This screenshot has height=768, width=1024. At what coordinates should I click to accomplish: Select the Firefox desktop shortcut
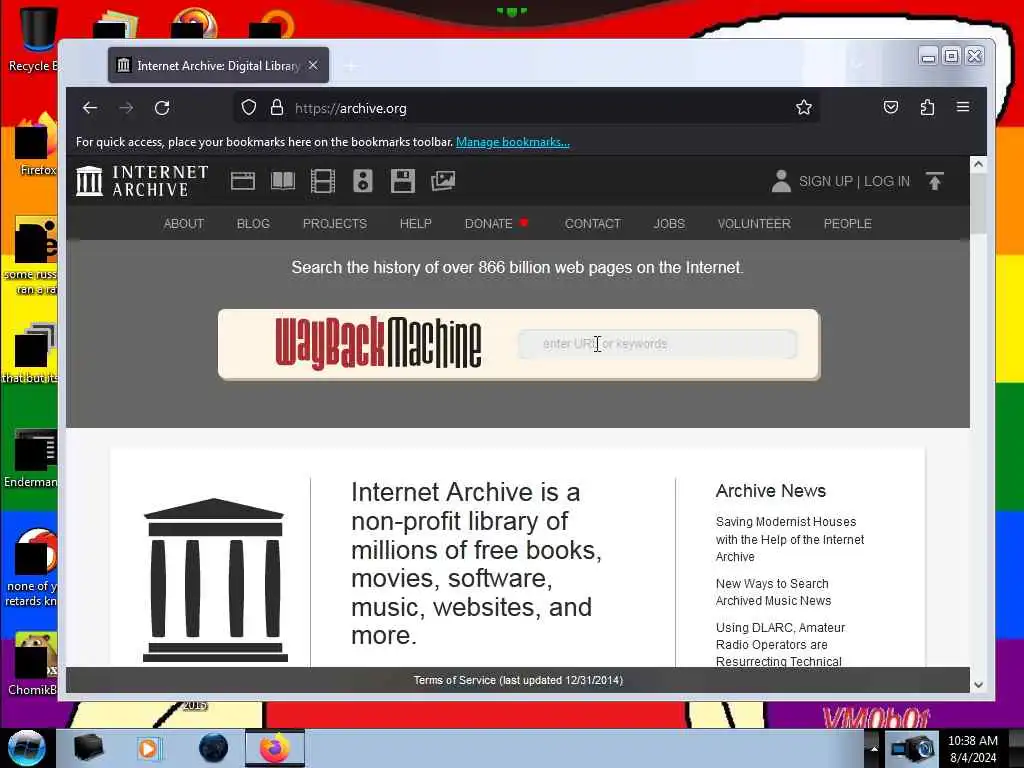37,145
